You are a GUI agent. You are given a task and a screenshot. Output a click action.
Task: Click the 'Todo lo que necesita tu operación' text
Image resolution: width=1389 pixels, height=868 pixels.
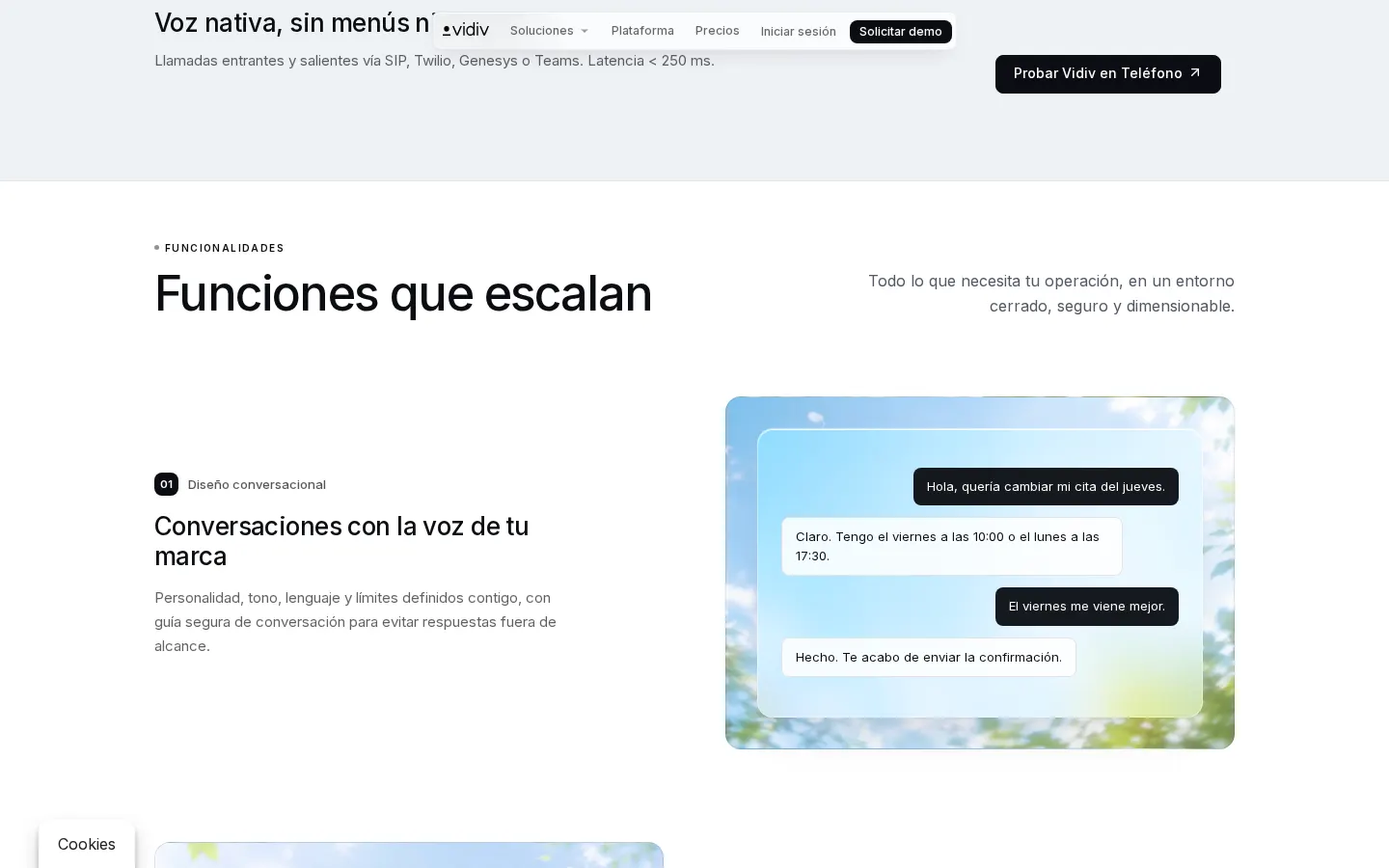(1051, 293)
